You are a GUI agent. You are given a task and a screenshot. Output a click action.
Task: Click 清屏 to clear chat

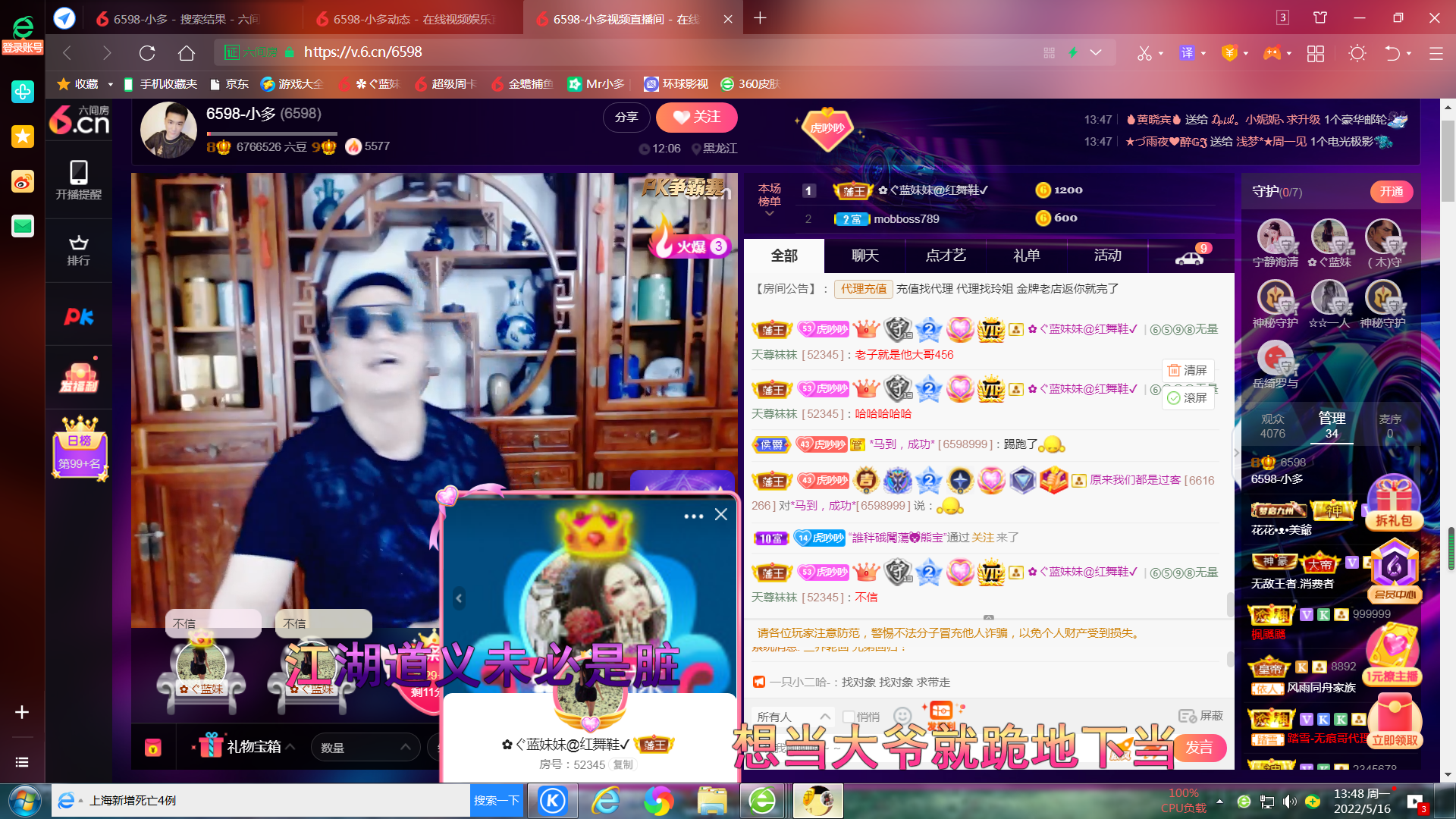click(1188, 370)
